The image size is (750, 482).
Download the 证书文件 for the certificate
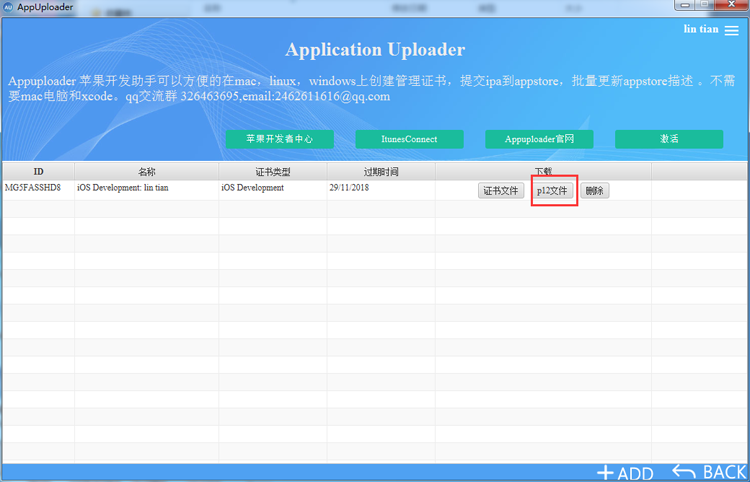(501, 191)
